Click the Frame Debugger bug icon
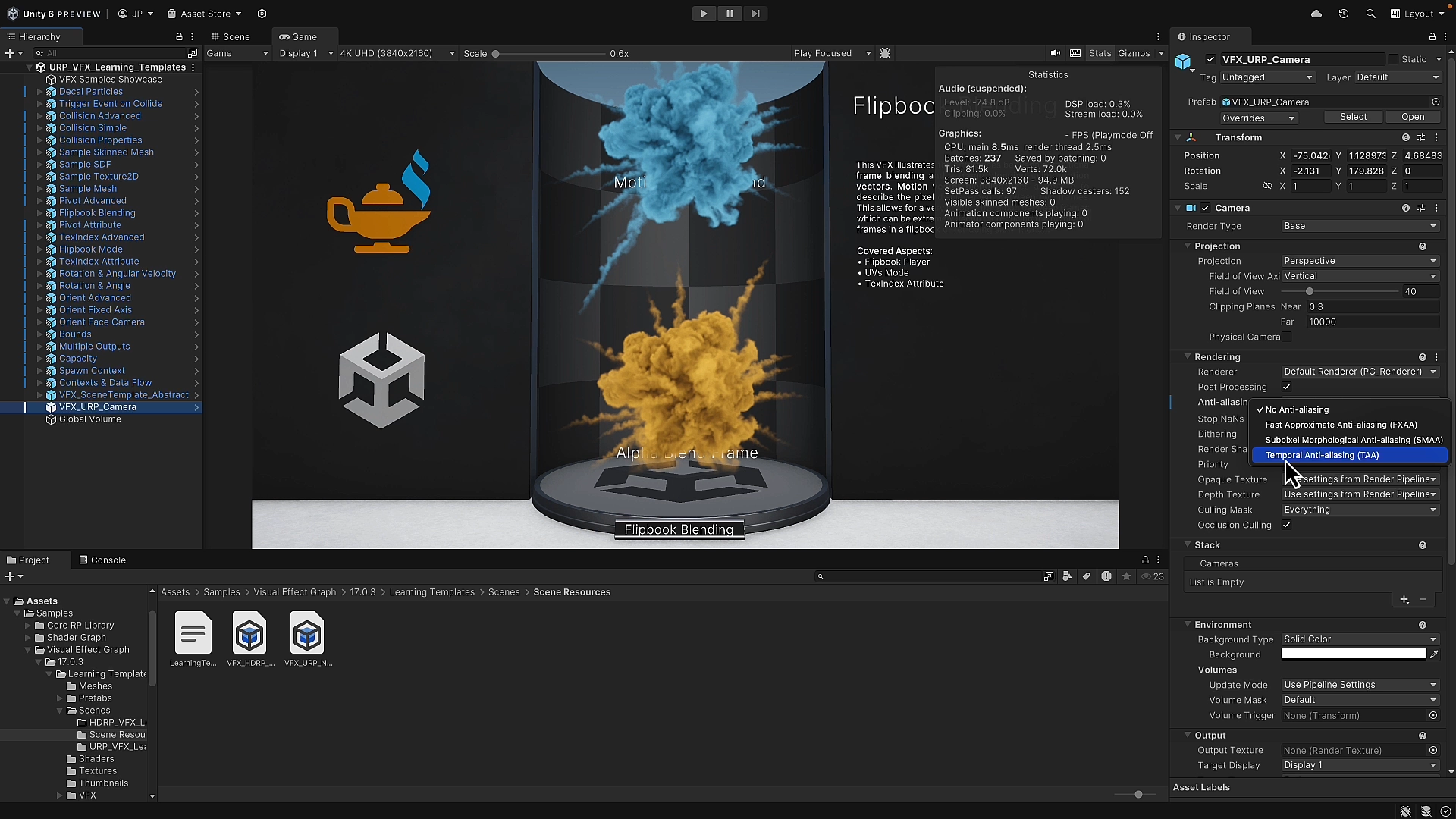 tap(885, 53)
